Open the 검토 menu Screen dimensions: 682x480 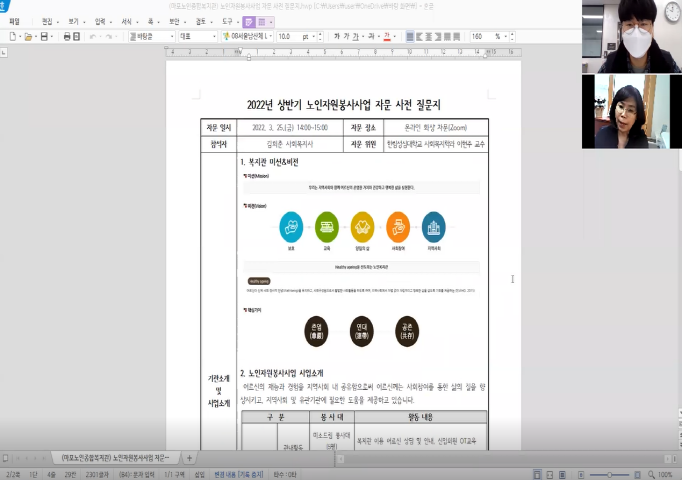(x=201, y=22)
